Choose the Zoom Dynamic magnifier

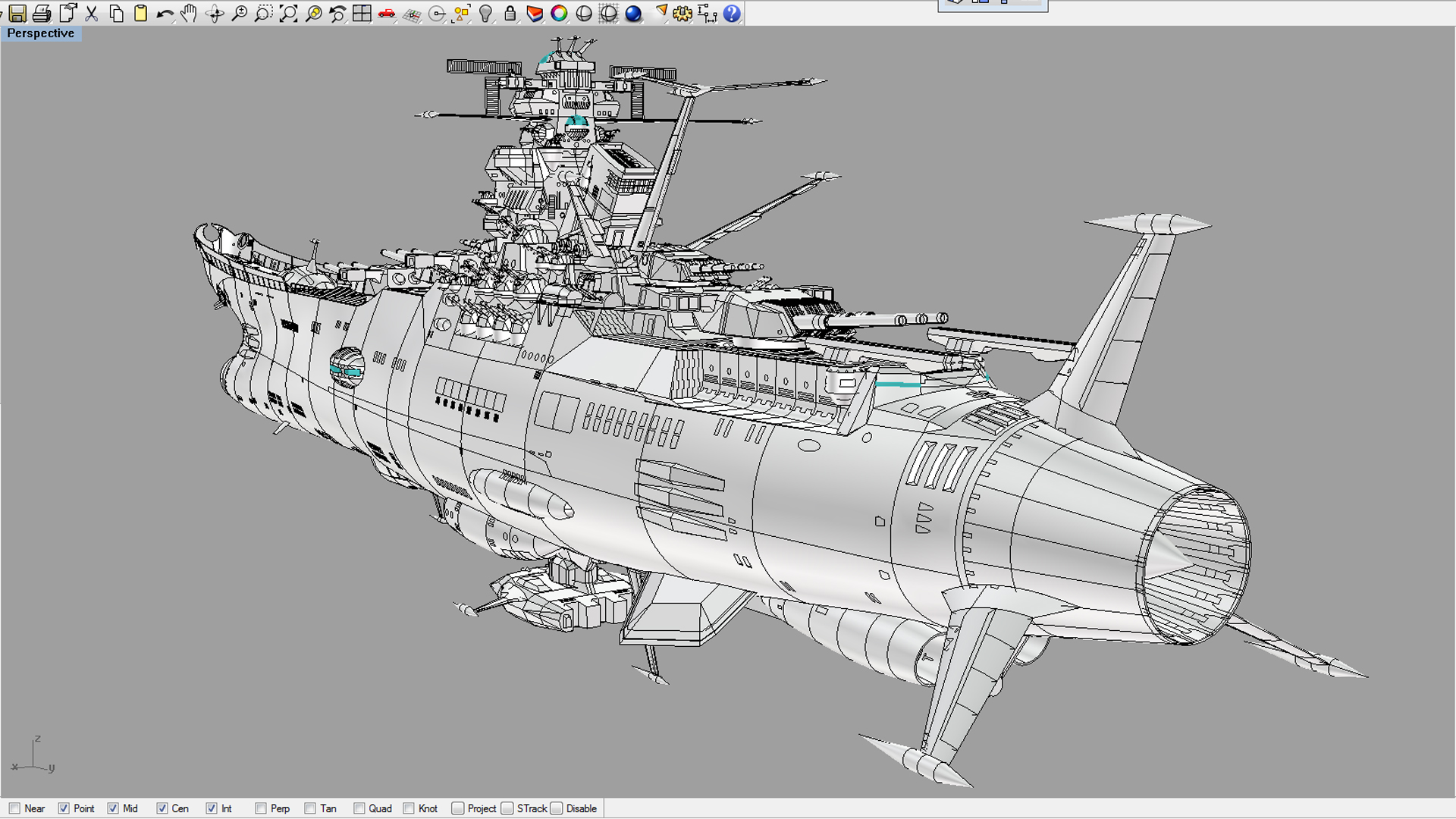(x=239, y=14)
